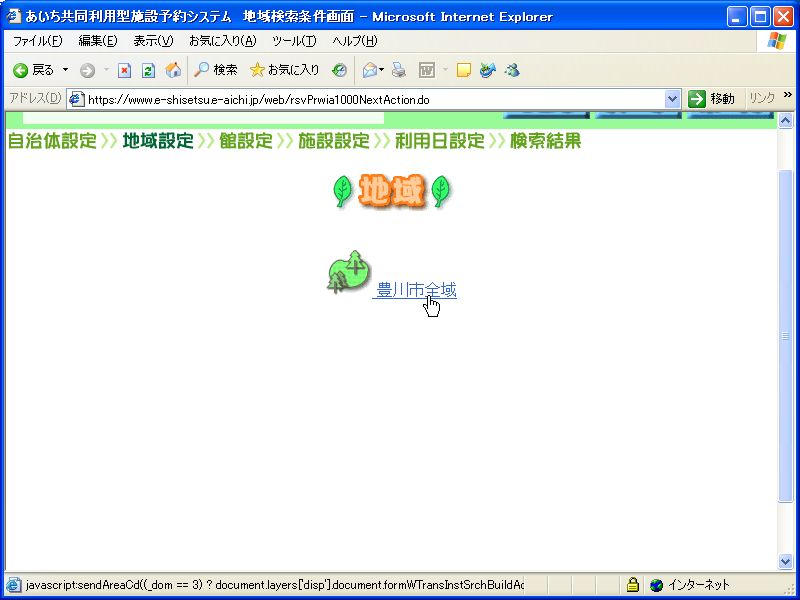Click the Print toolbar icon
The image size is (800, 600).
point(399,70)
